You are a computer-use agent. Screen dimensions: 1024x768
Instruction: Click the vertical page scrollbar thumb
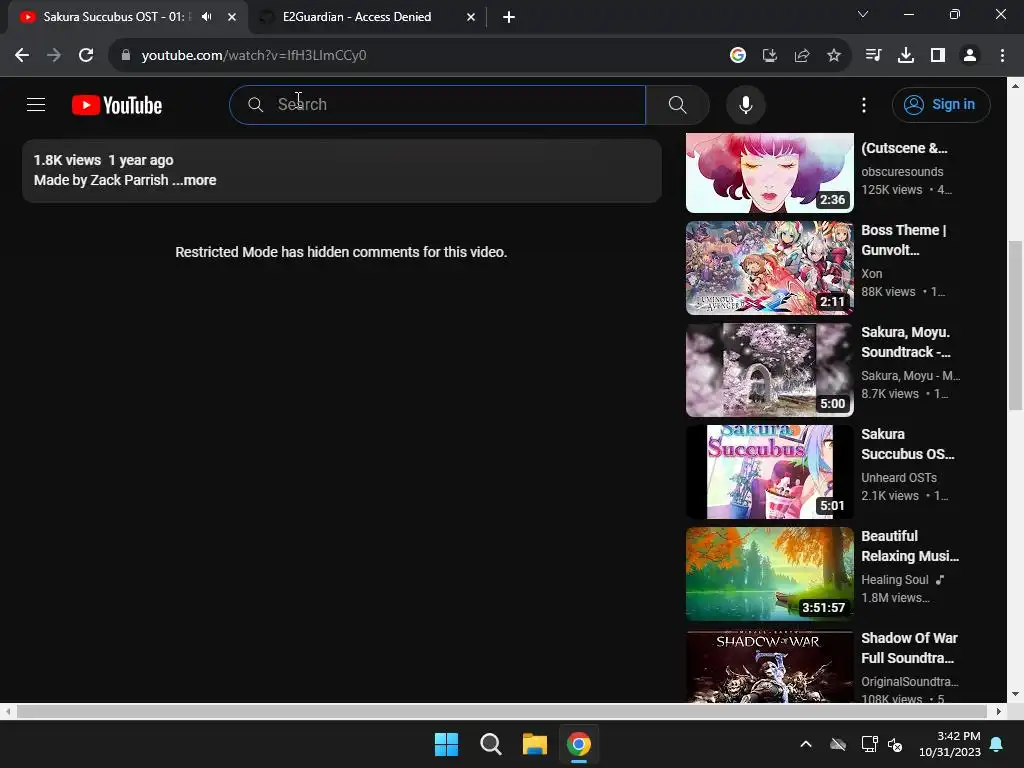point(1015,325)
